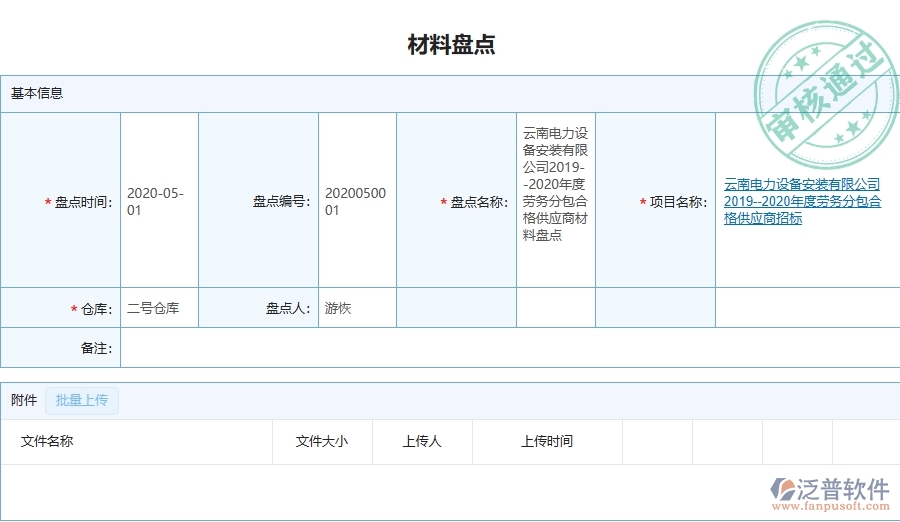Click the 盘点名称 value text

555,184
